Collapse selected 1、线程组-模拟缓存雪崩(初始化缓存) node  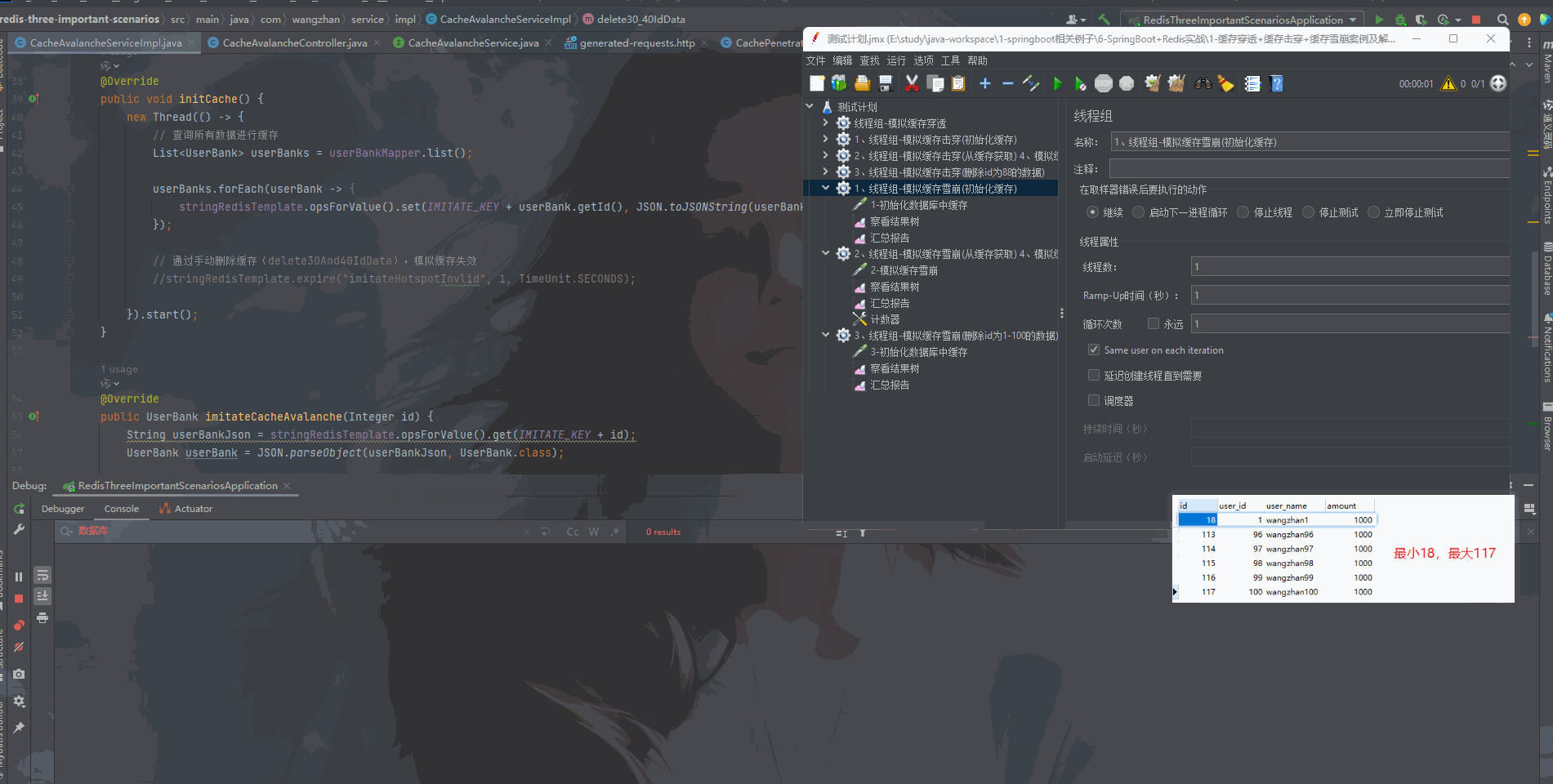[826, 188]
